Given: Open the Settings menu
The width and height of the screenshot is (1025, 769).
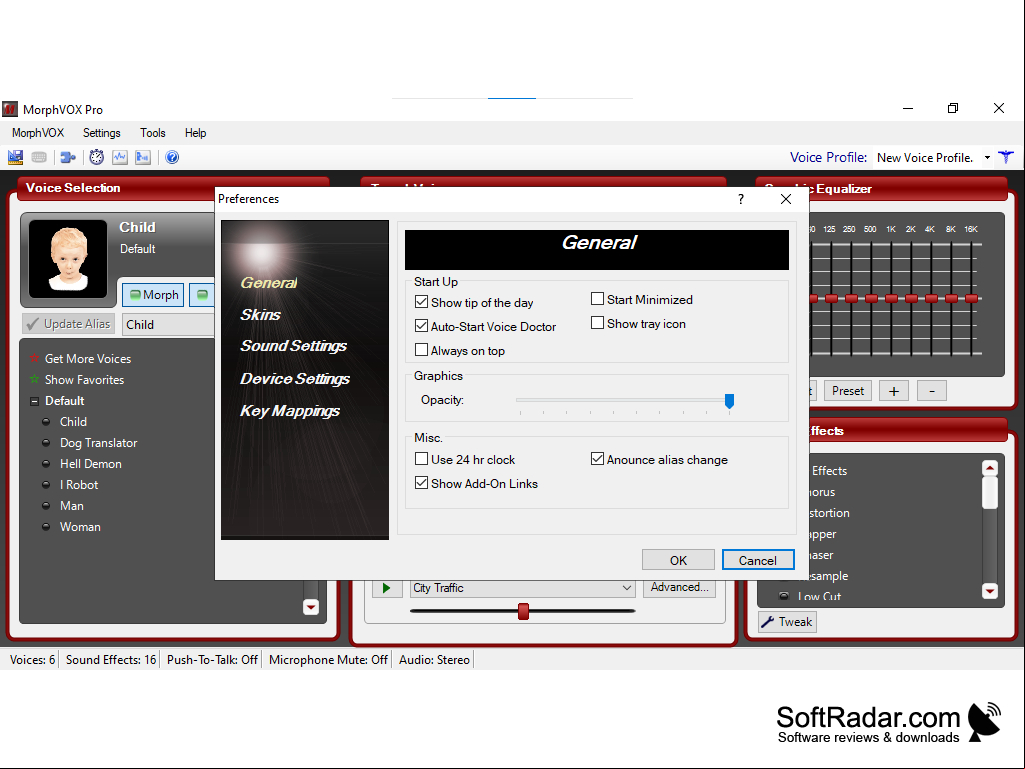Looking at the screenshot, I should [101, 133].
